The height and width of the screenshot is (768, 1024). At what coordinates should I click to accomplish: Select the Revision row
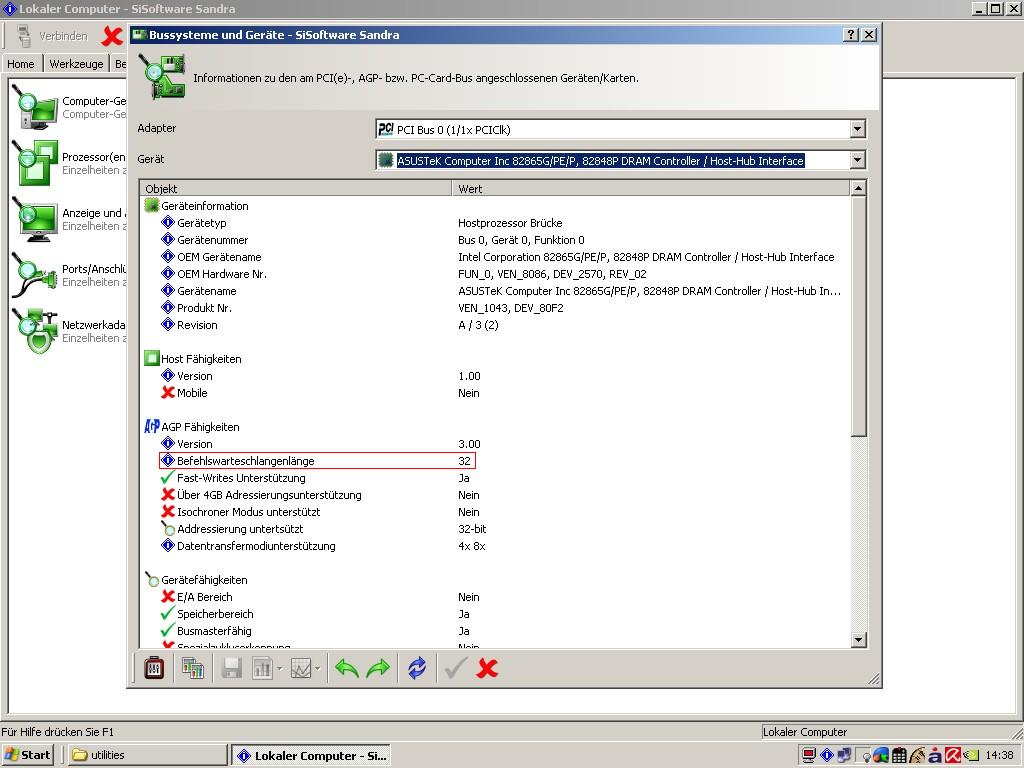[329, 325]
